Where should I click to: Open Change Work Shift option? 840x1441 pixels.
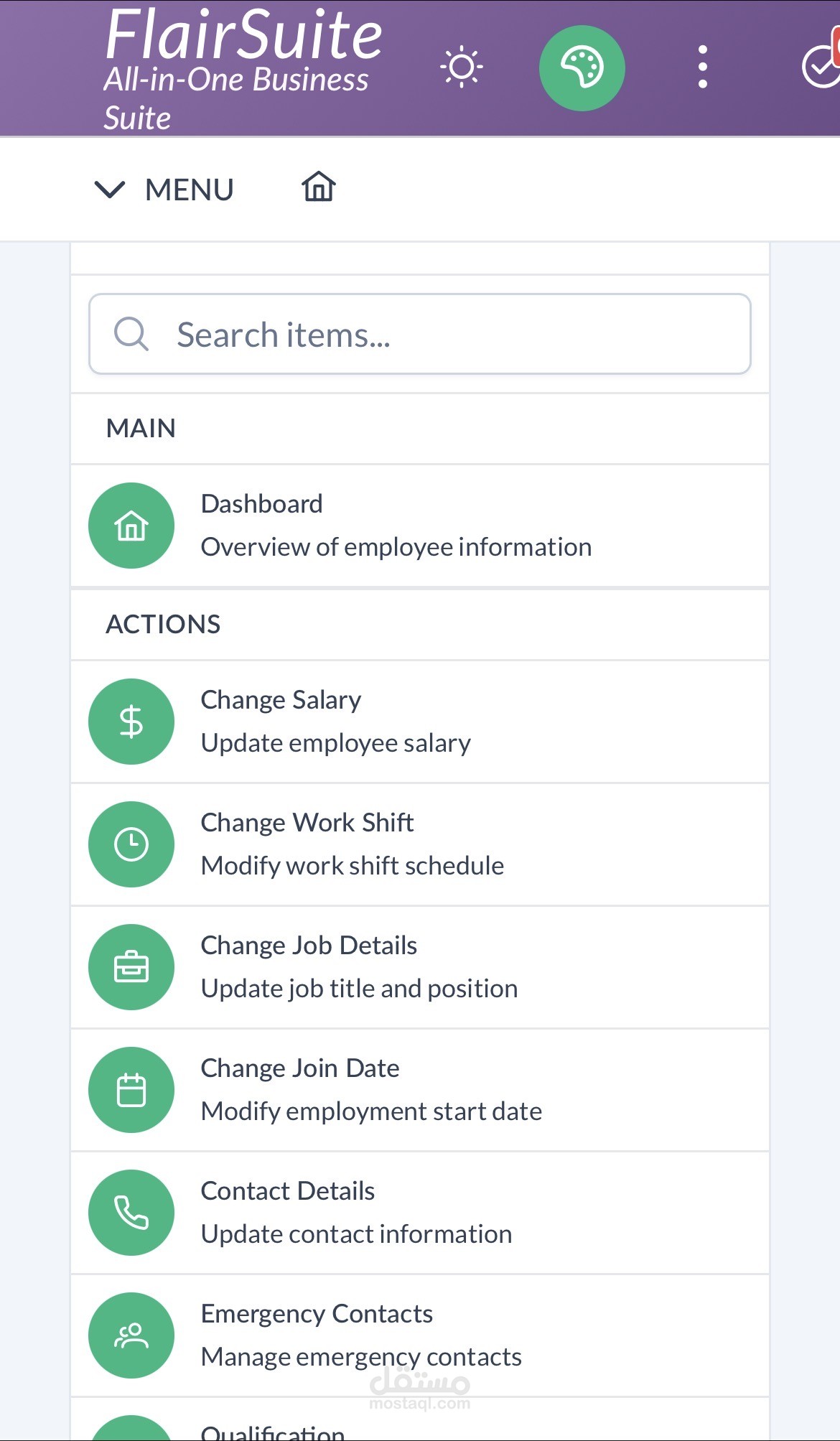[352, 844]
